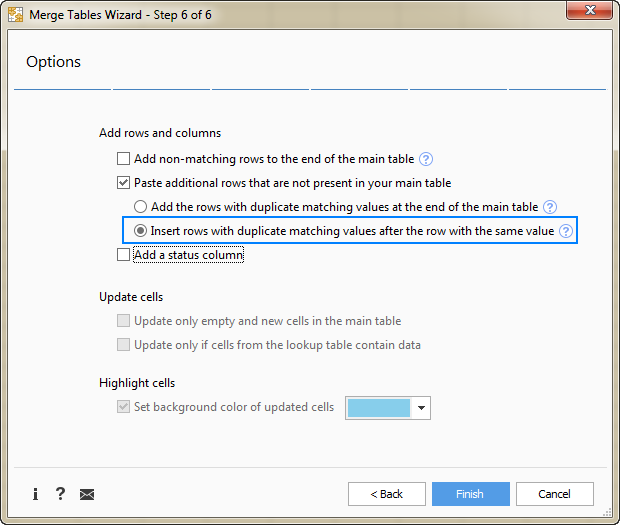Go back with the Back button
The height and width of the screenshot is (525, 620).
(x=386, y=494)
